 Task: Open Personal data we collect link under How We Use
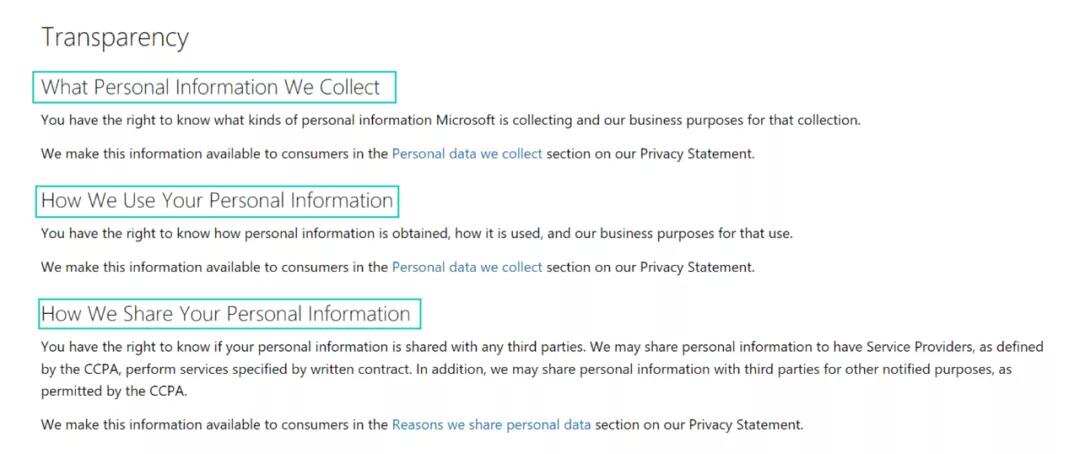[467, 267]
